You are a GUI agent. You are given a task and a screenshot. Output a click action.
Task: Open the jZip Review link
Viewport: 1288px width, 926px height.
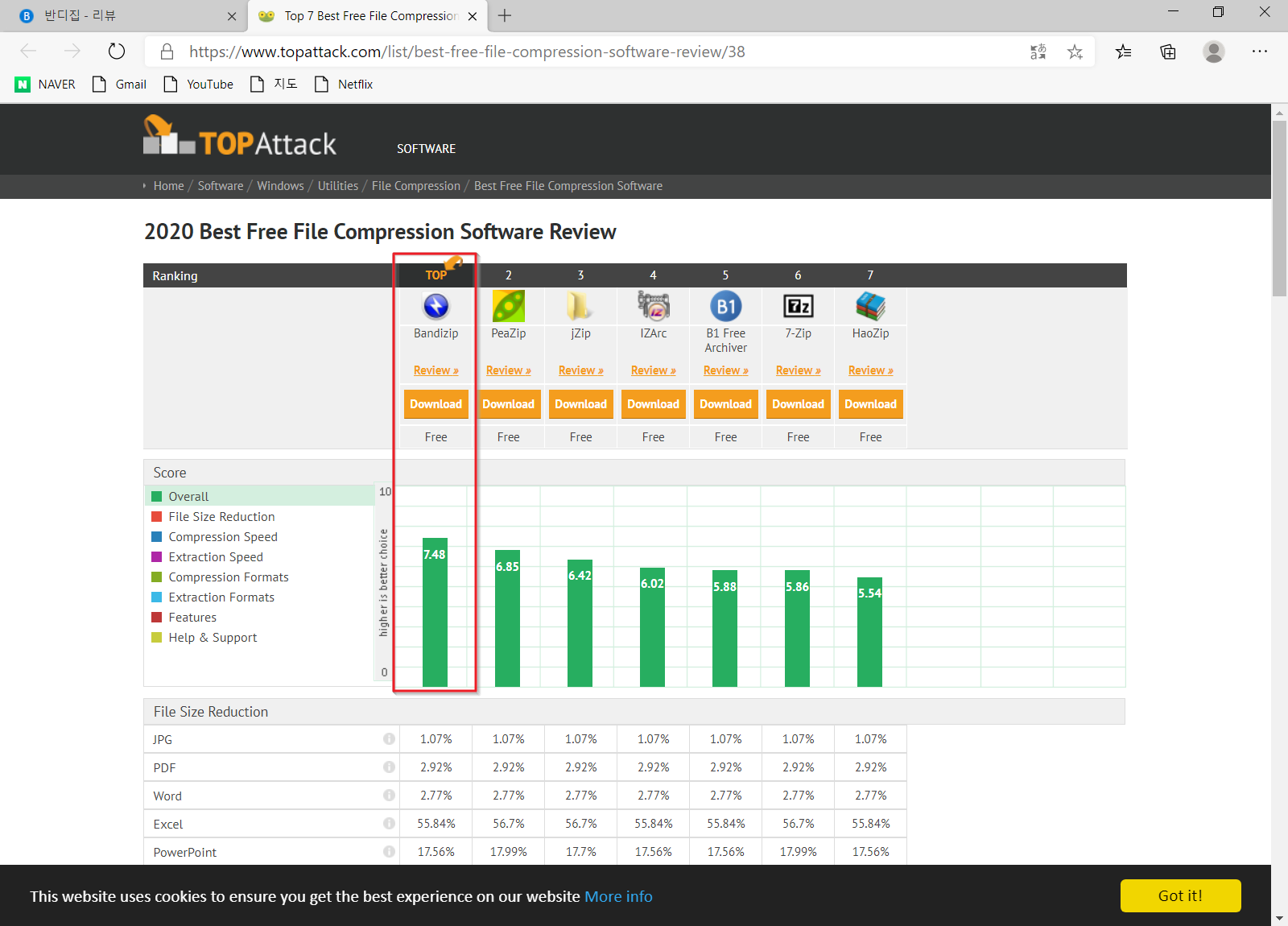pyautogui.click(x=581, y=370)
